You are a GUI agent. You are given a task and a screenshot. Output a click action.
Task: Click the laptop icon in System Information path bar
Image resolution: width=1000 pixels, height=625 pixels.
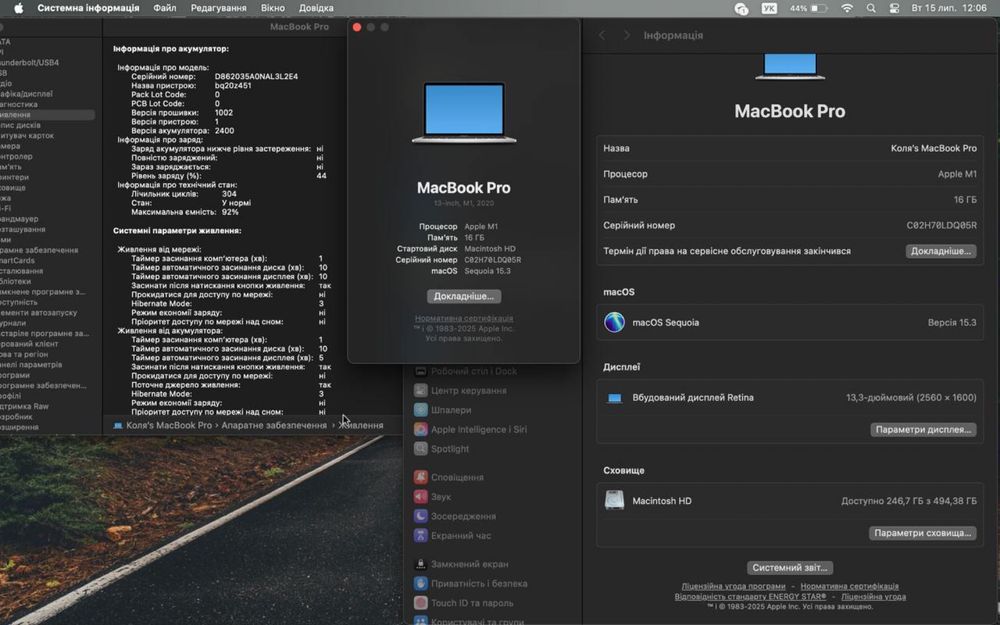pos(118,425)
